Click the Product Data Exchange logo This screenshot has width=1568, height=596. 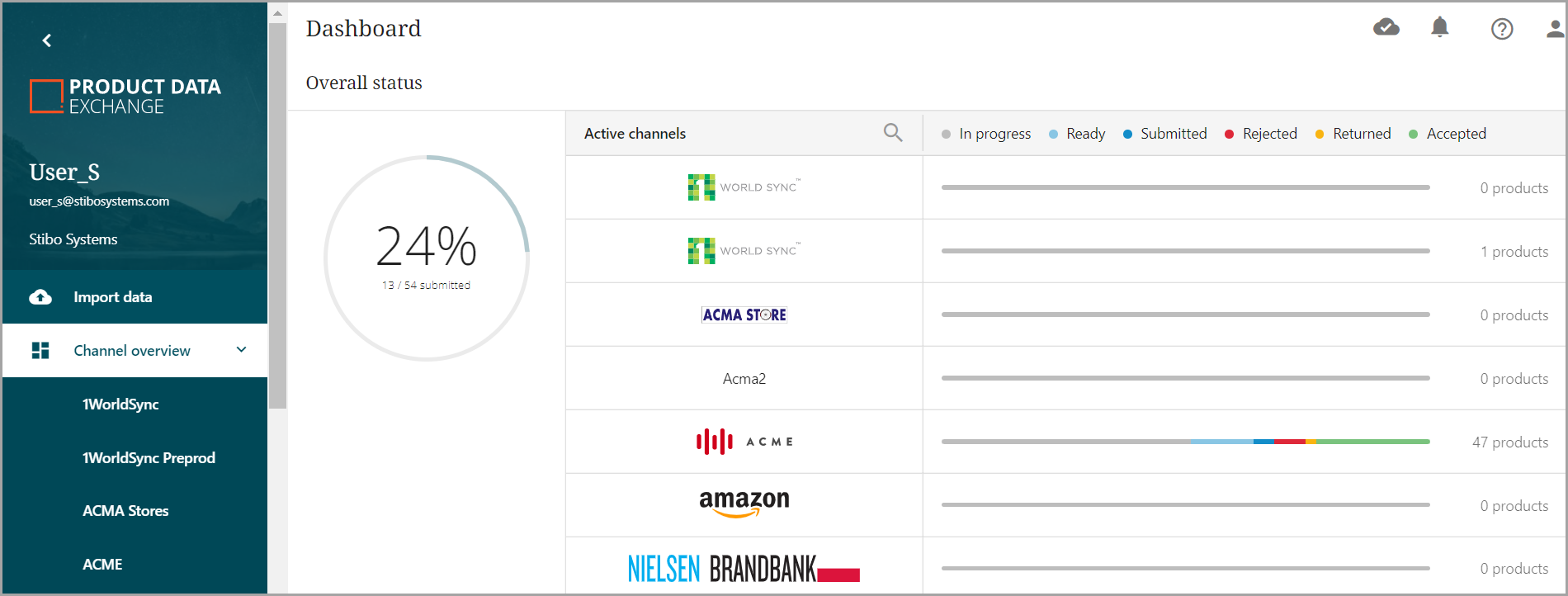tap(125, 97)
